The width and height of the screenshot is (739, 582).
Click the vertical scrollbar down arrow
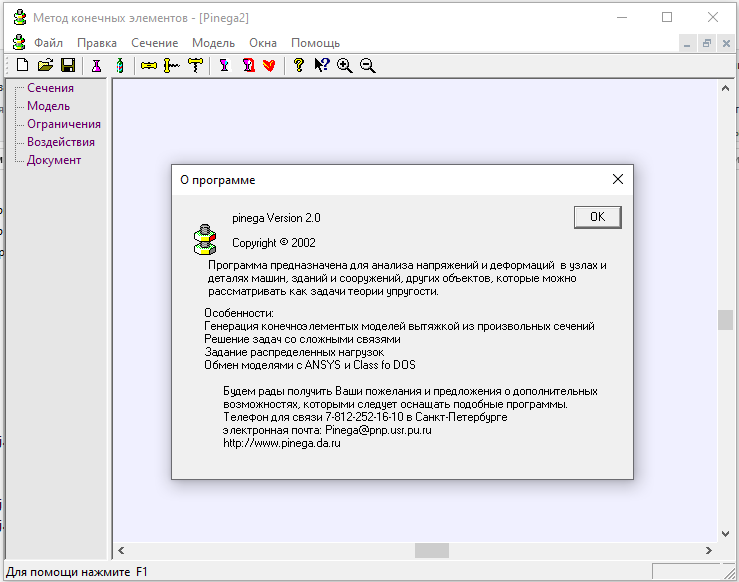point(725,533)
